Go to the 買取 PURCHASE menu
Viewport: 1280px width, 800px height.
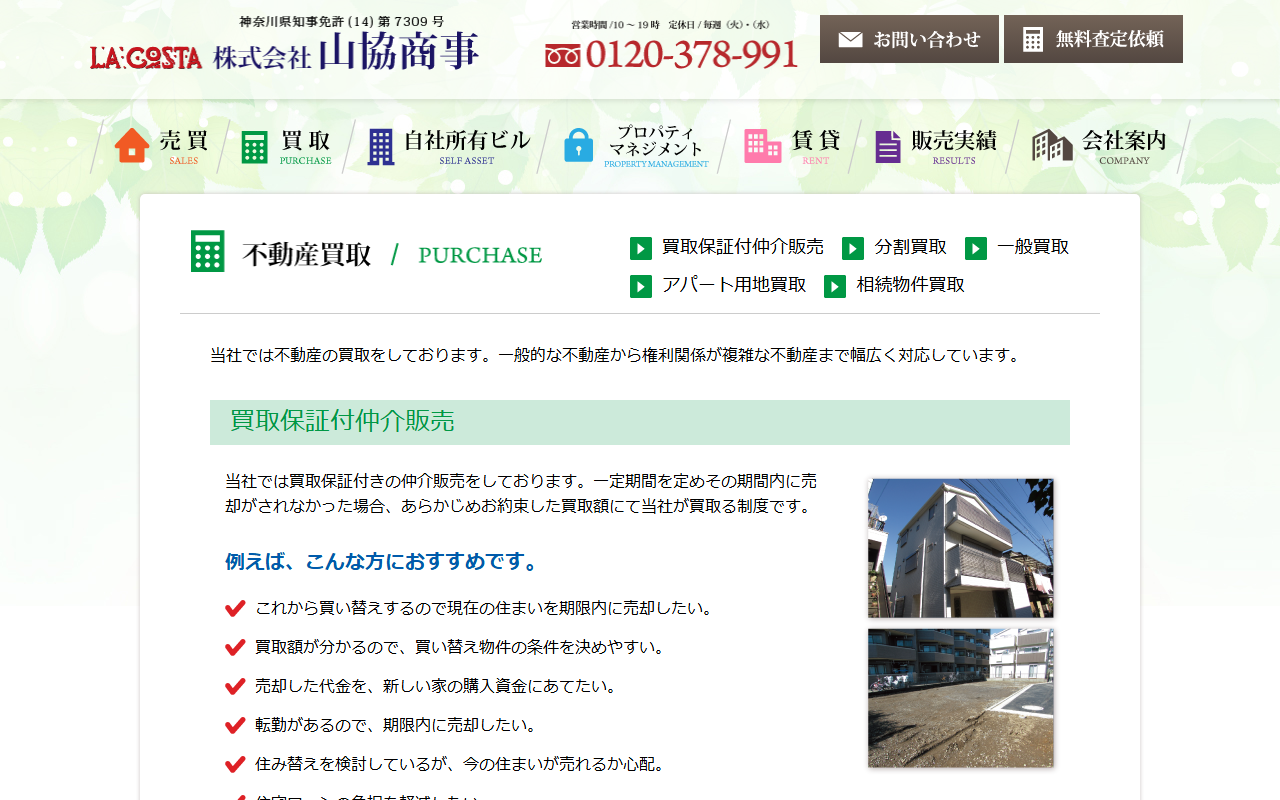tap(286, 146)
